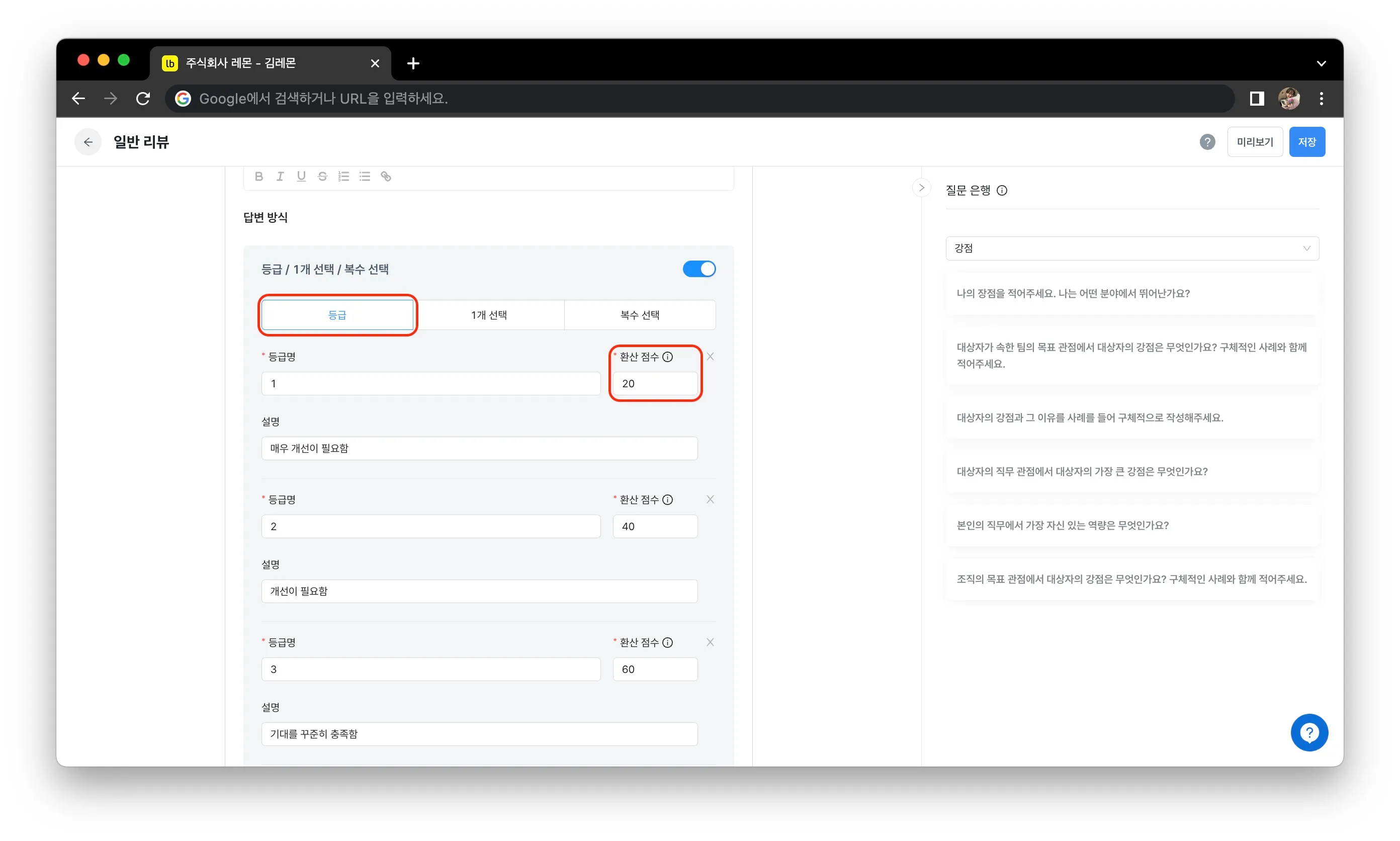Image resolution: width=1400 pixels, height=841 pixels.
Task: Remove the grade 2 row with its X
Action: point(710,499)
